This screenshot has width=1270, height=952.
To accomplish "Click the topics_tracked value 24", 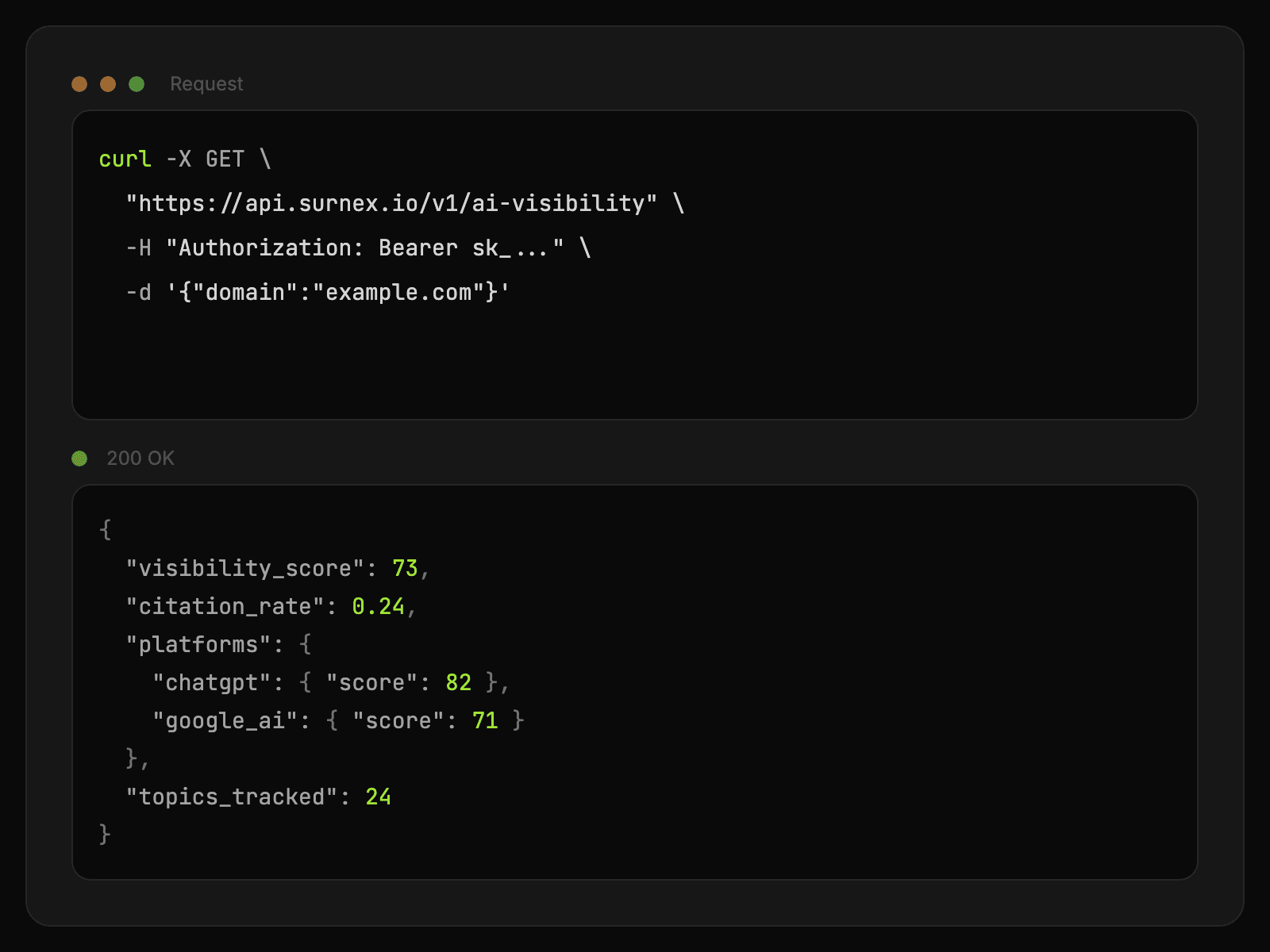I will pos(378,797).
